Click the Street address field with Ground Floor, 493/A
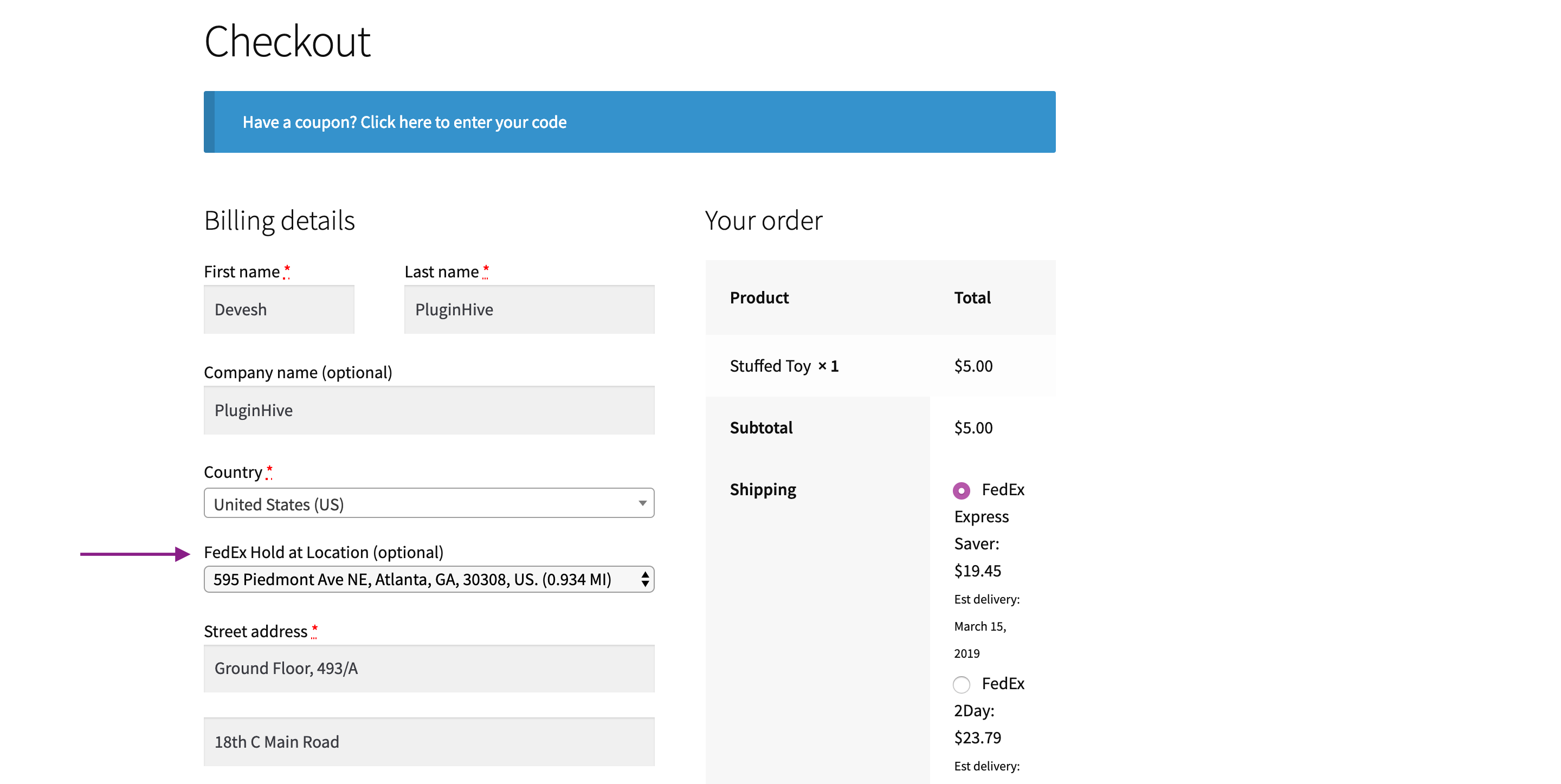Viewport: 1561px width, 784px height. click(x=429, y=668)
